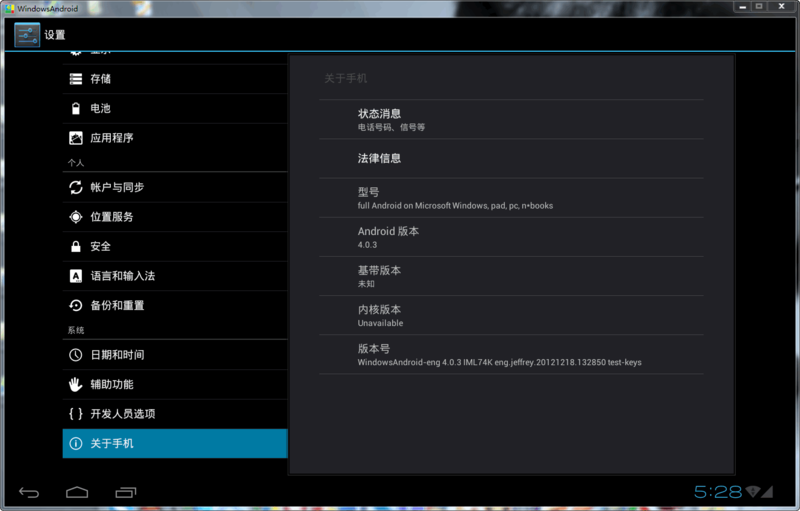
Task: Open 开发人员选项 developer options
Action: [174, 414]
